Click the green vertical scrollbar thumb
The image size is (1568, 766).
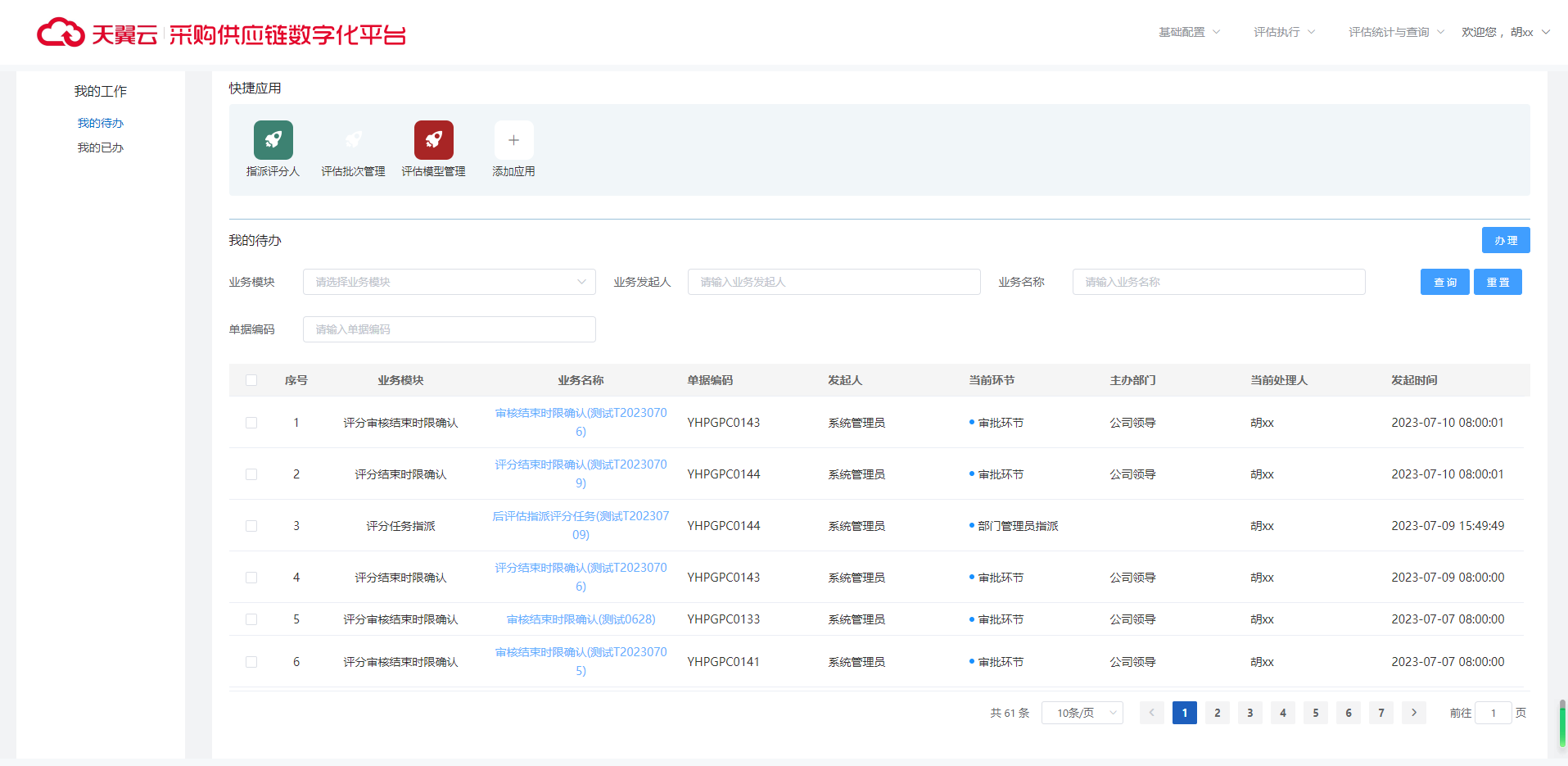click(1562, 723)
